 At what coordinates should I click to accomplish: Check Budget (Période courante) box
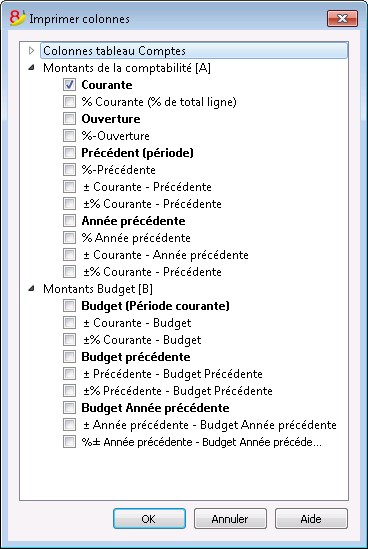point(69,305)
